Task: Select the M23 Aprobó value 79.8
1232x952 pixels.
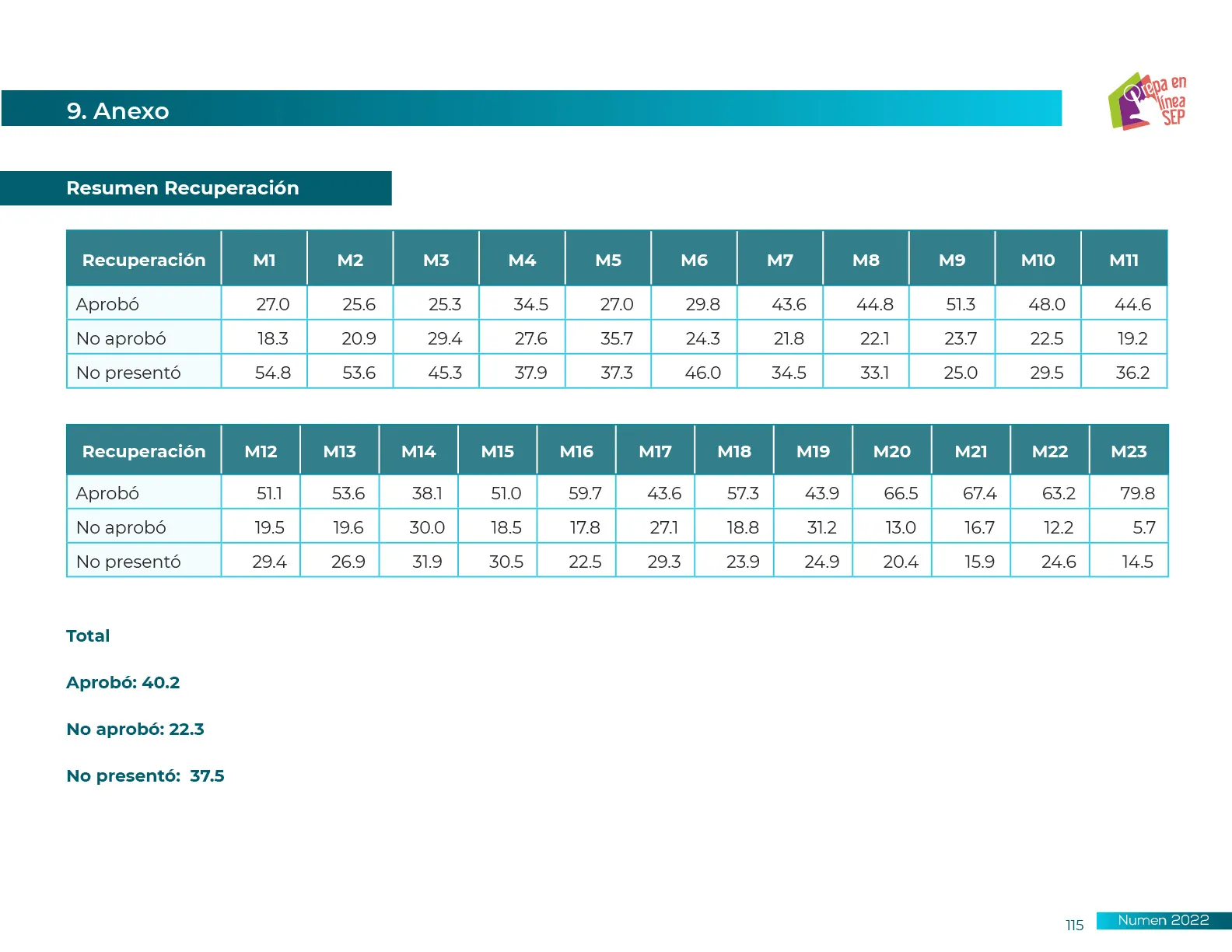Action: point(1137,493)
